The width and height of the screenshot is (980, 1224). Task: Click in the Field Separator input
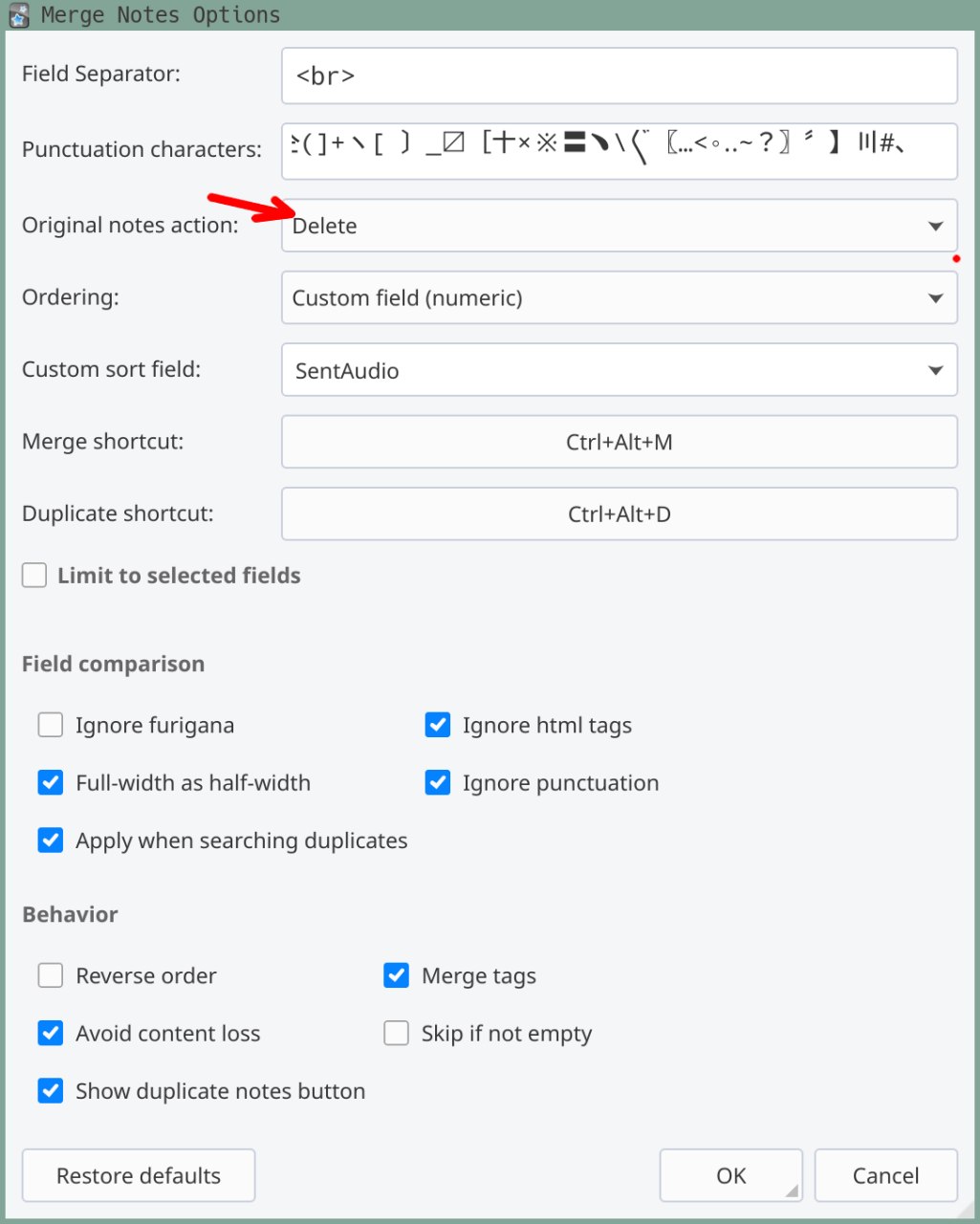(x=620, y=76)
